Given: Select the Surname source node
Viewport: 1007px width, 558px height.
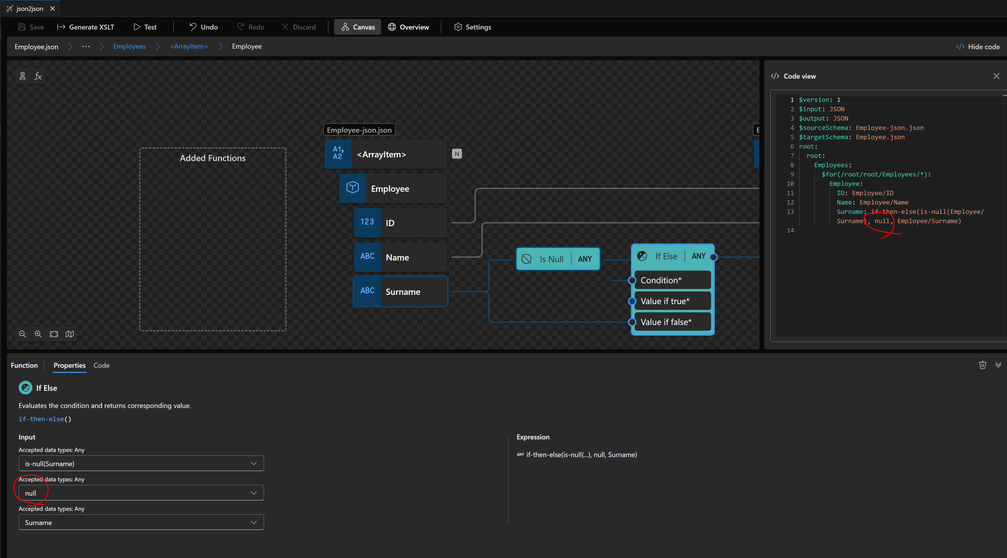Looking at the screenshot, I should pos(400,292).
